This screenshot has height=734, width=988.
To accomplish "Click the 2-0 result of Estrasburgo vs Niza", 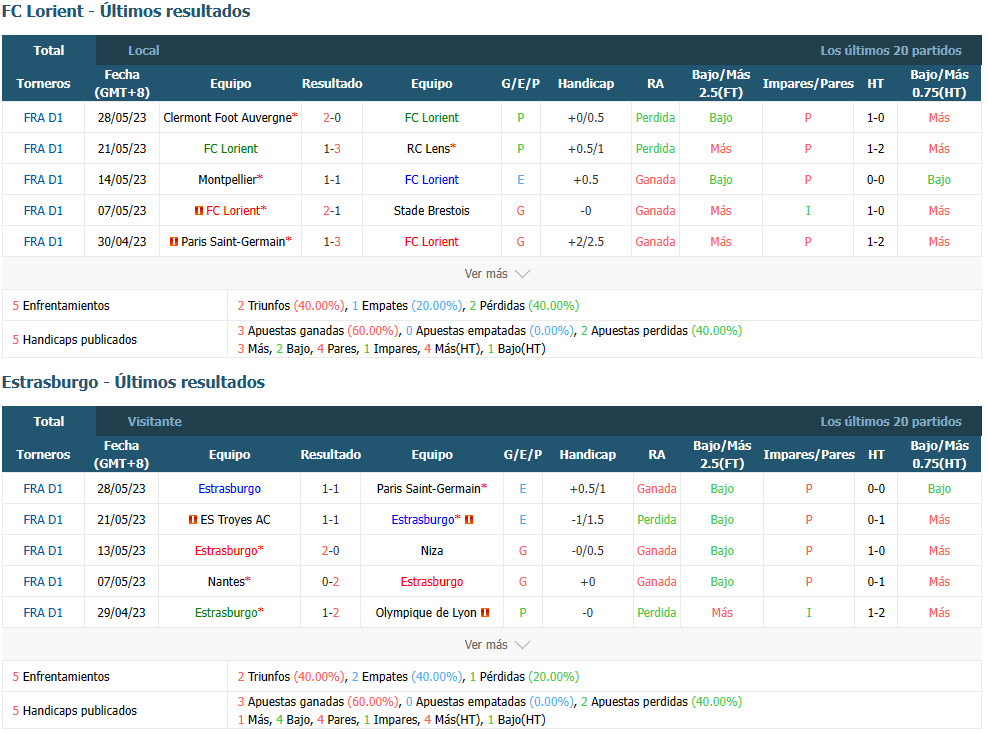I will coord(331,551).
